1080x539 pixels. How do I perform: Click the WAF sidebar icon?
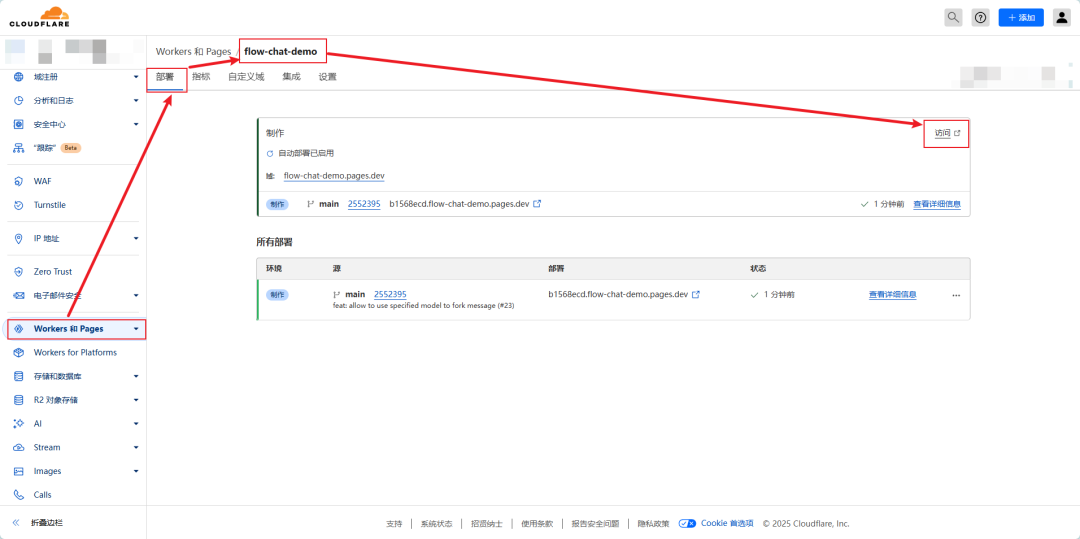click(19, 181)
